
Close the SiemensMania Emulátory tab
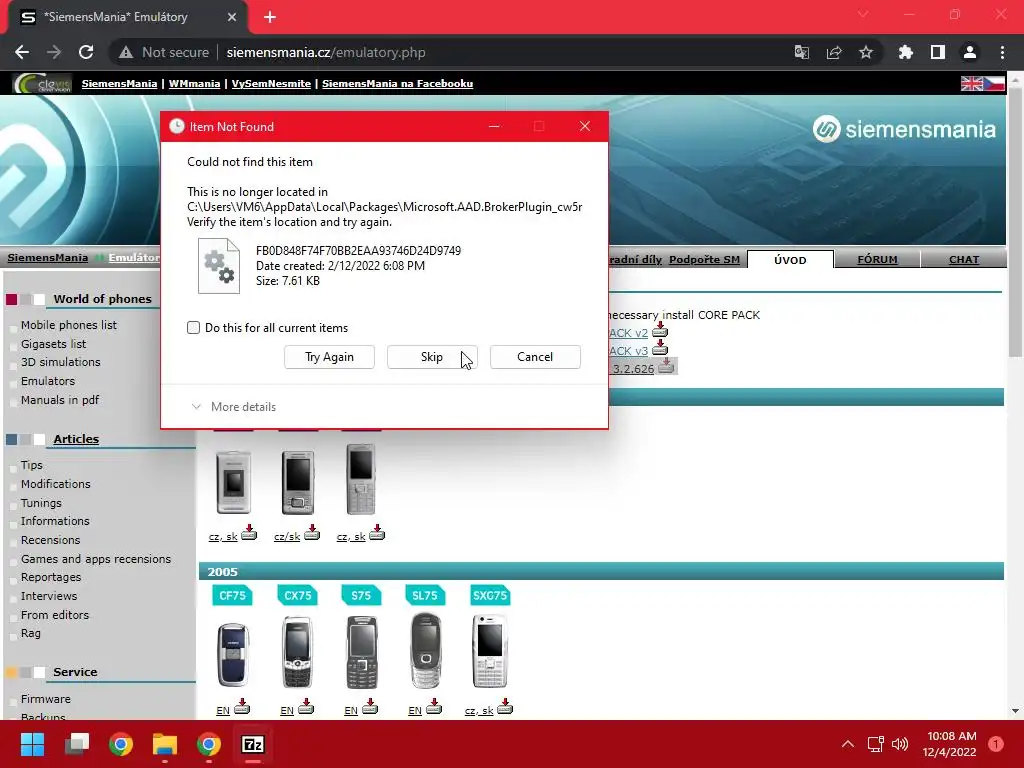point(232,17)
